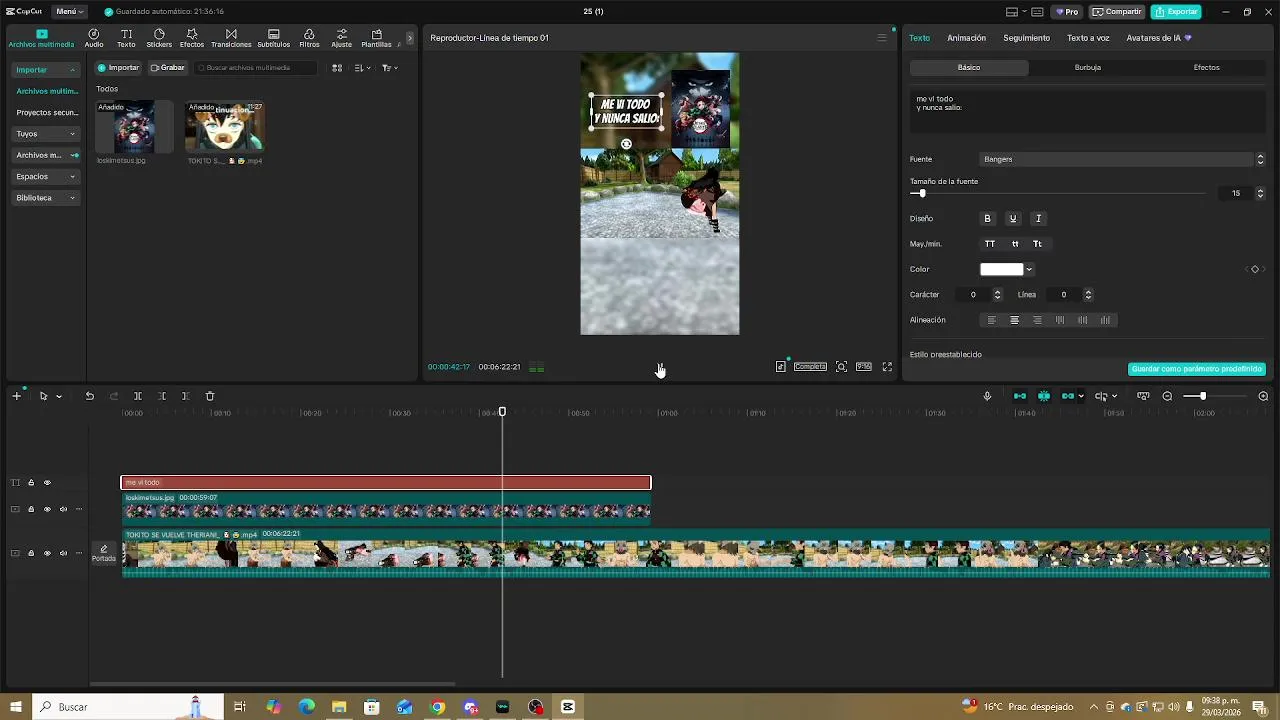Align text to the left
The image size is (1280, 720).
[x=992, y=320]
